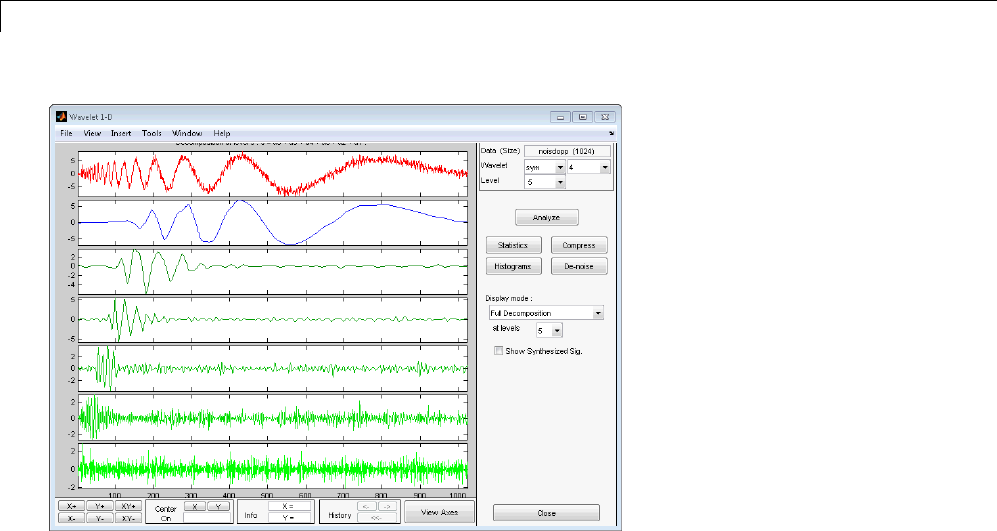997x531 pixels.
Task: Open the Tools menu
Action: pos(151,133)
